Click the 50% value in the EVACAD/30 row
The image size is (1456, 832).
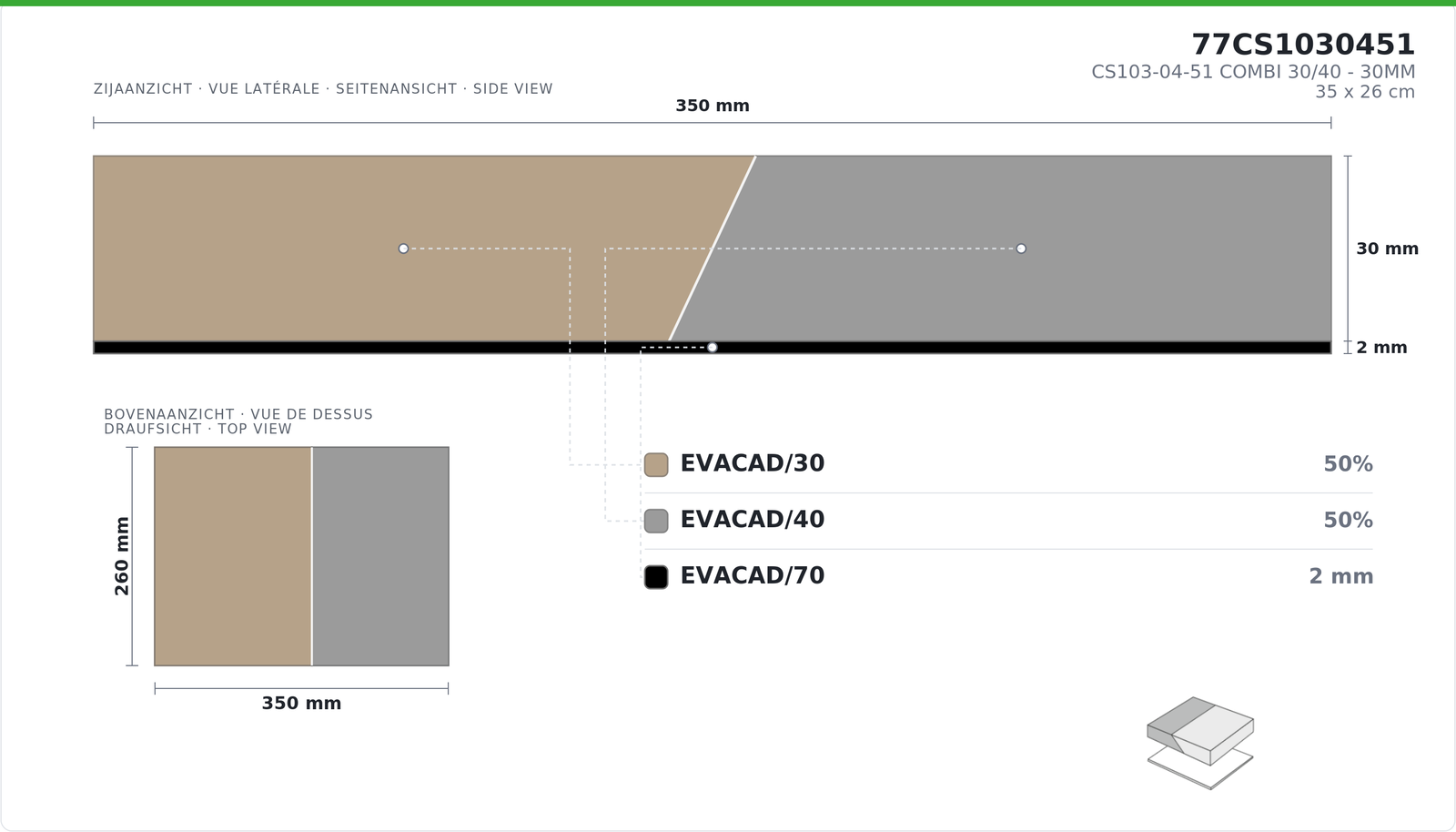click(x=1348, y=464)
